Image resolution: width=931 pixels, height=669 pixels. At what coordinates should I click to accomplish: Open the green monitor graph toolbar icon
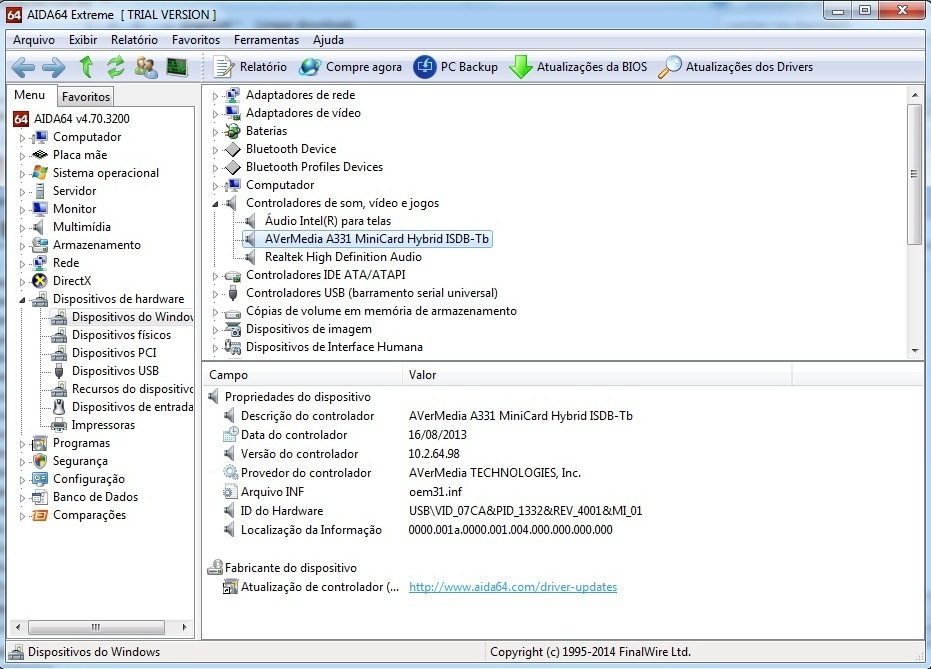point(176,67)
